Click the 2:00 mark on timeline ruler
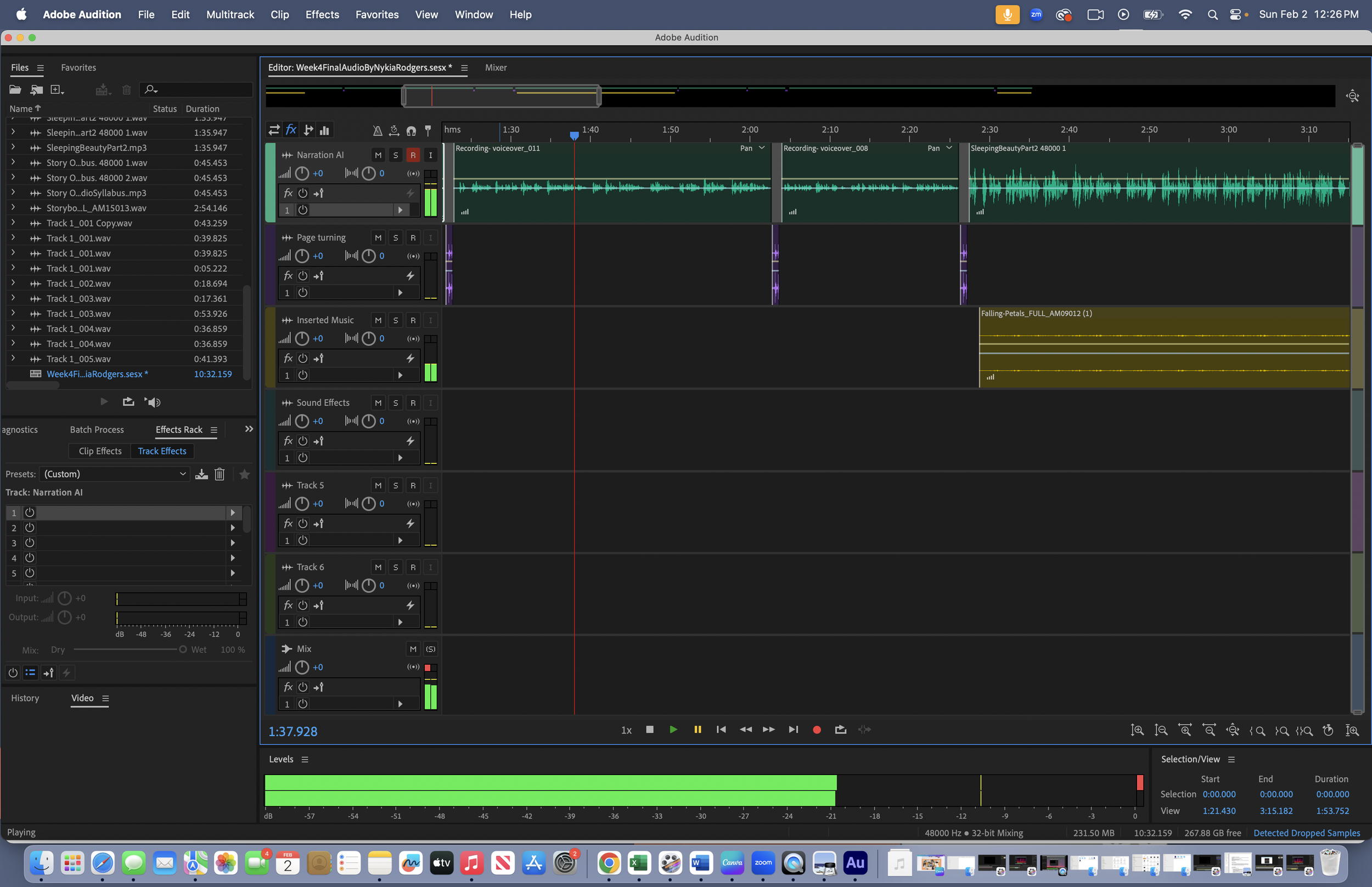The image size is (1372, 887). click(x=750, y=130)
